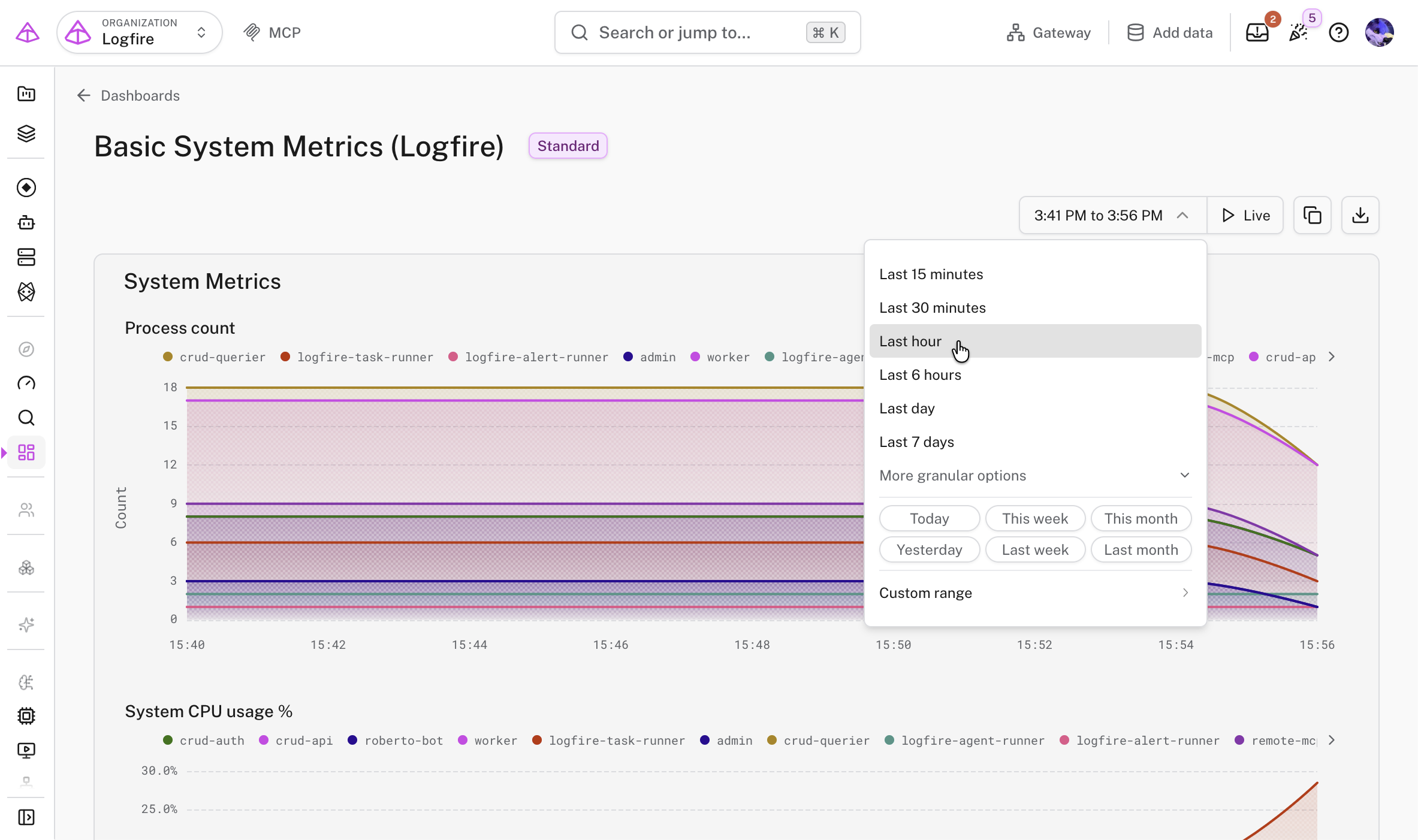
Task: Go to the next page of the CPU usage legend
Action: coord(1332,741)
